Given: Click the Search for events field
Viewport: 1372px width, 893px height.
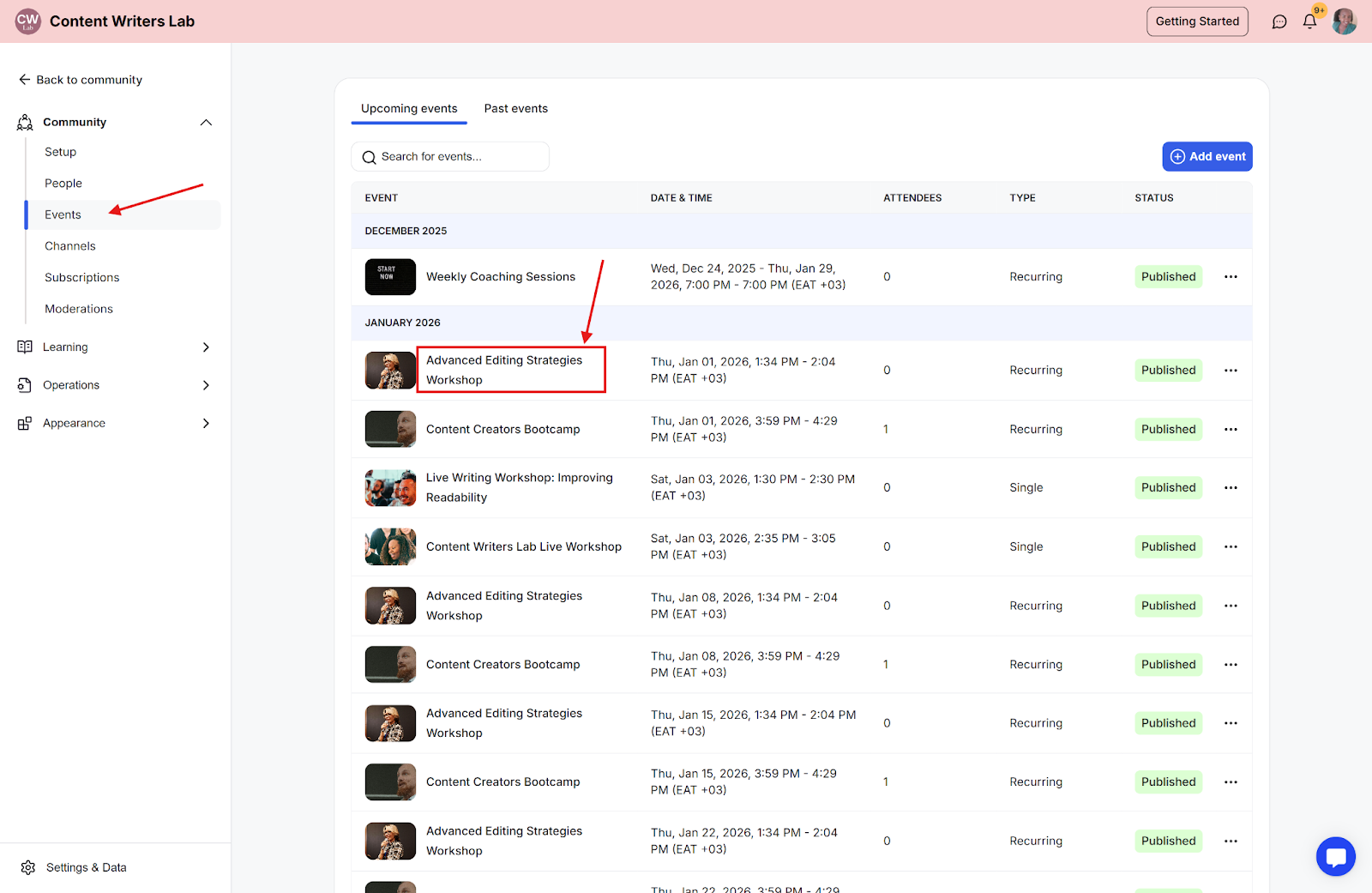Looking at the screenshot, I should (x=450, y=157).
